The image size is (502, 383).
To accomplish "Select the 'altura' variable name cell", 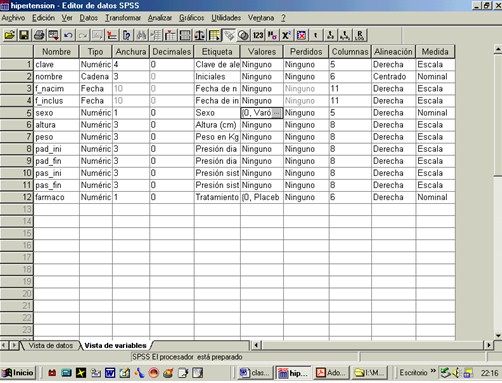I will 56,125.
